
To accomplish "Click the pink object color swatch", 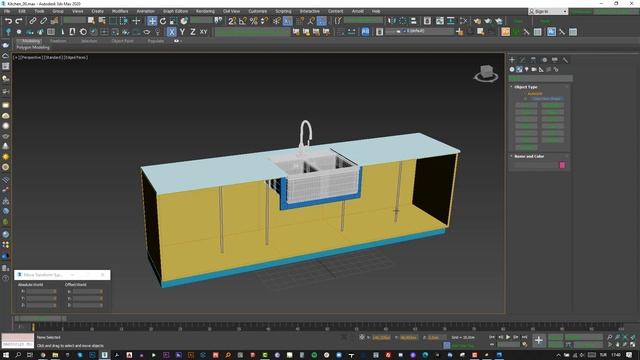I will (562, 165).
